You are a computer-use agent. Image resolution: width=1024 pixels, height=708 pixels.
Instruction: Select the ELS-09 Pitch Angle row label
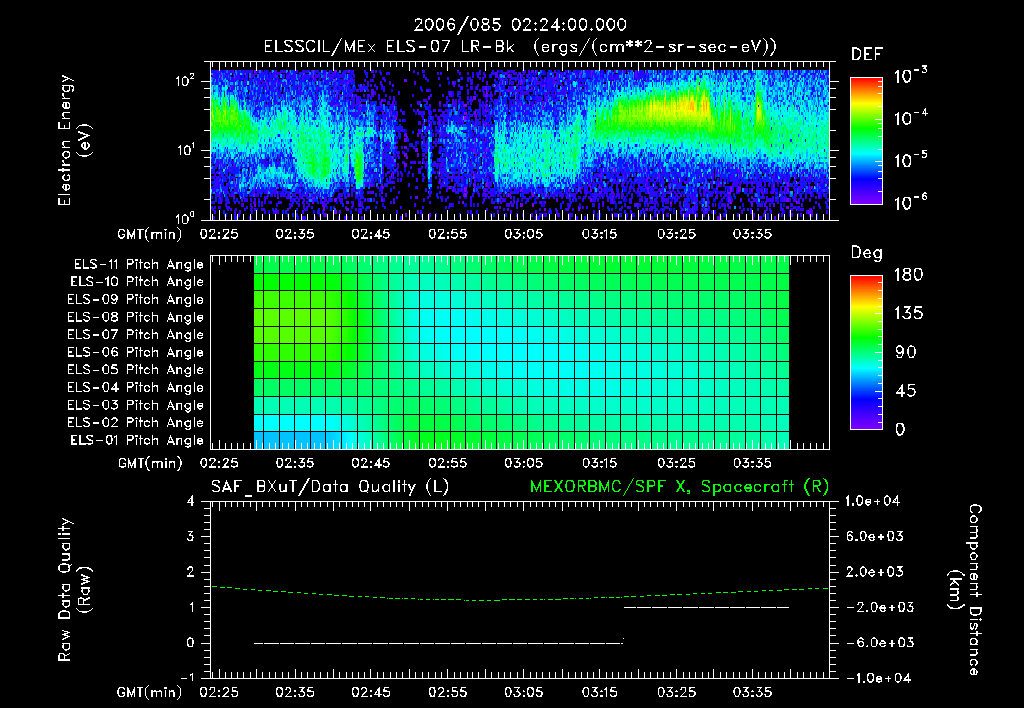[x=135, y=300]
